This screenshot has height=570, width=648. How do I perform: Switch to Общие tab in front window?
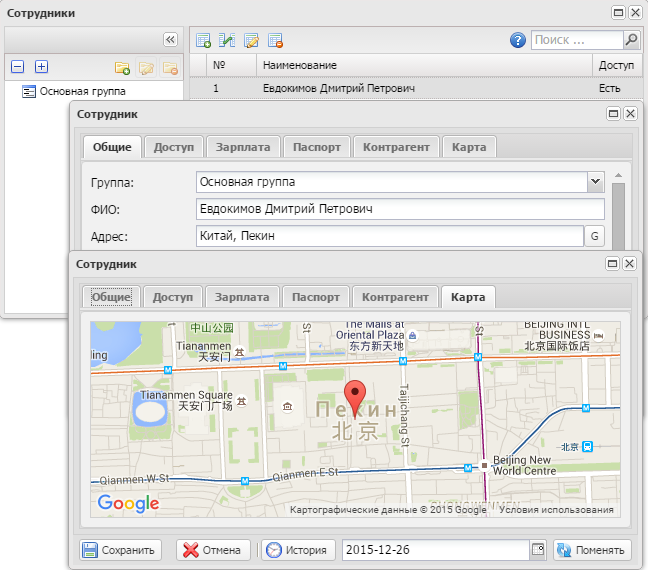[111, 297]
